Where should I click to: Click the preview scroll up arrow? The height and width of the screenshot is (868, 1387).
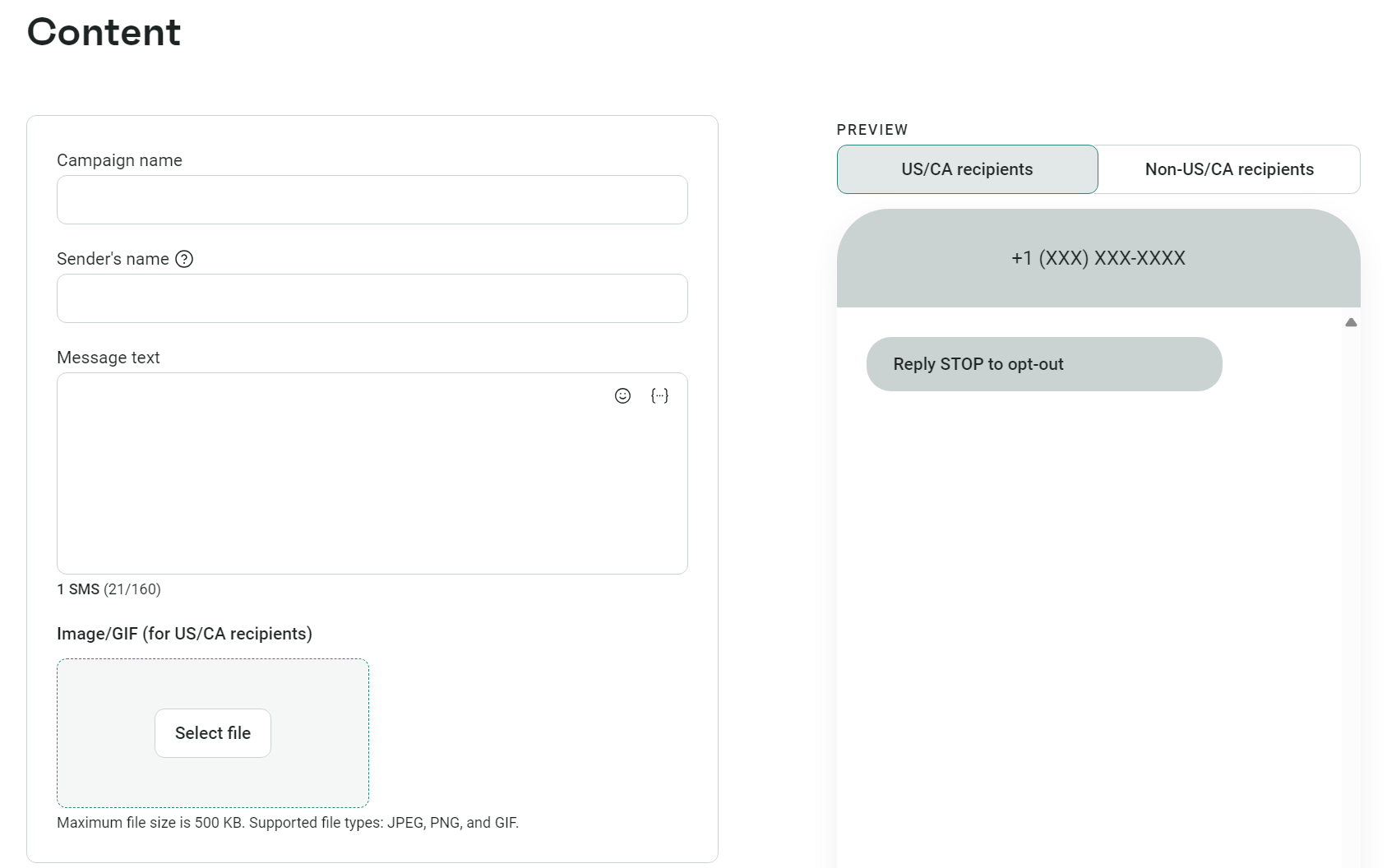(1350, 323)
